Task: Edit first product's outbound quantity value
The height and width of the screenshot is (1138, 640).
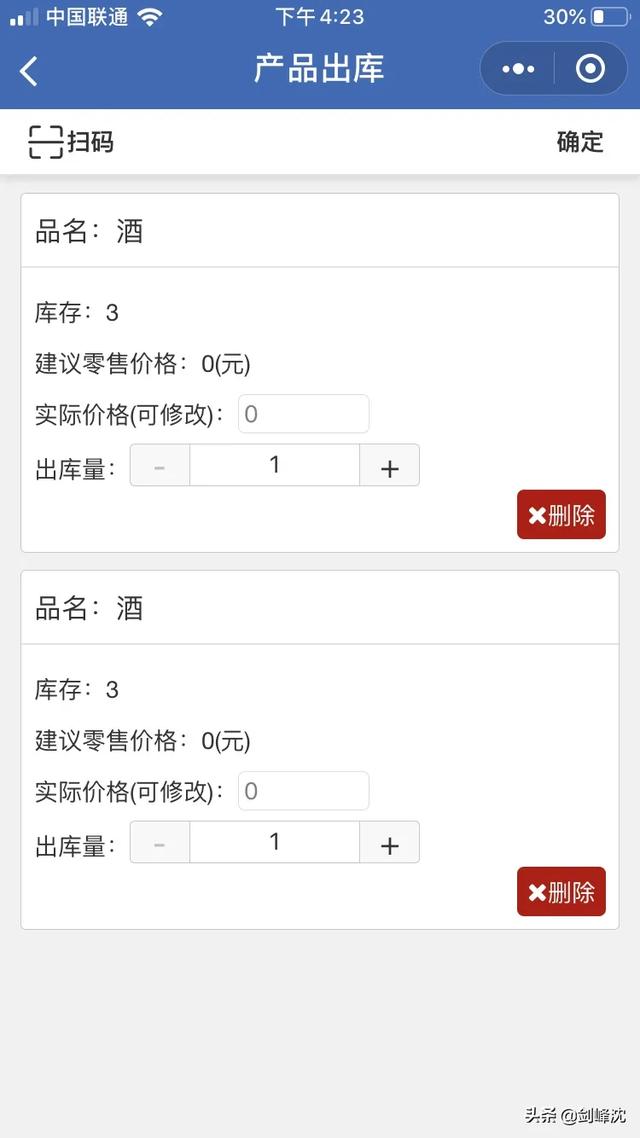Action: 274,466
